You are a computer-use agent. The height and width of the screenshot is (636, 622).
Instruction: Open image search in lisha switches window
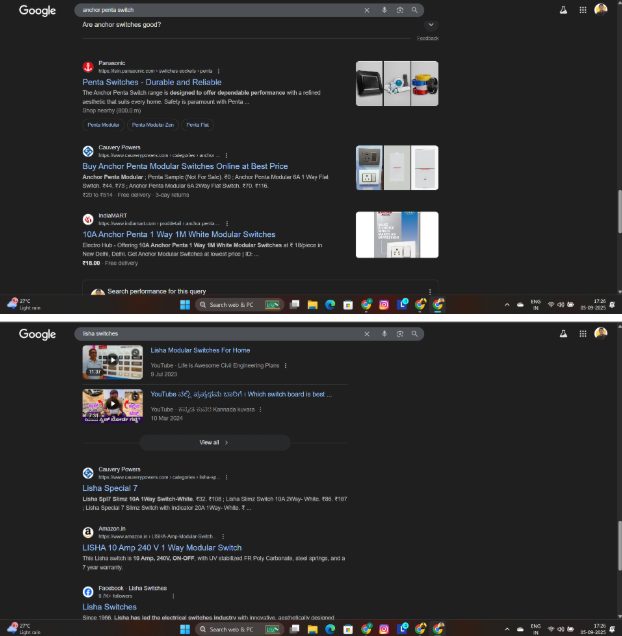[x=400, y=334]
